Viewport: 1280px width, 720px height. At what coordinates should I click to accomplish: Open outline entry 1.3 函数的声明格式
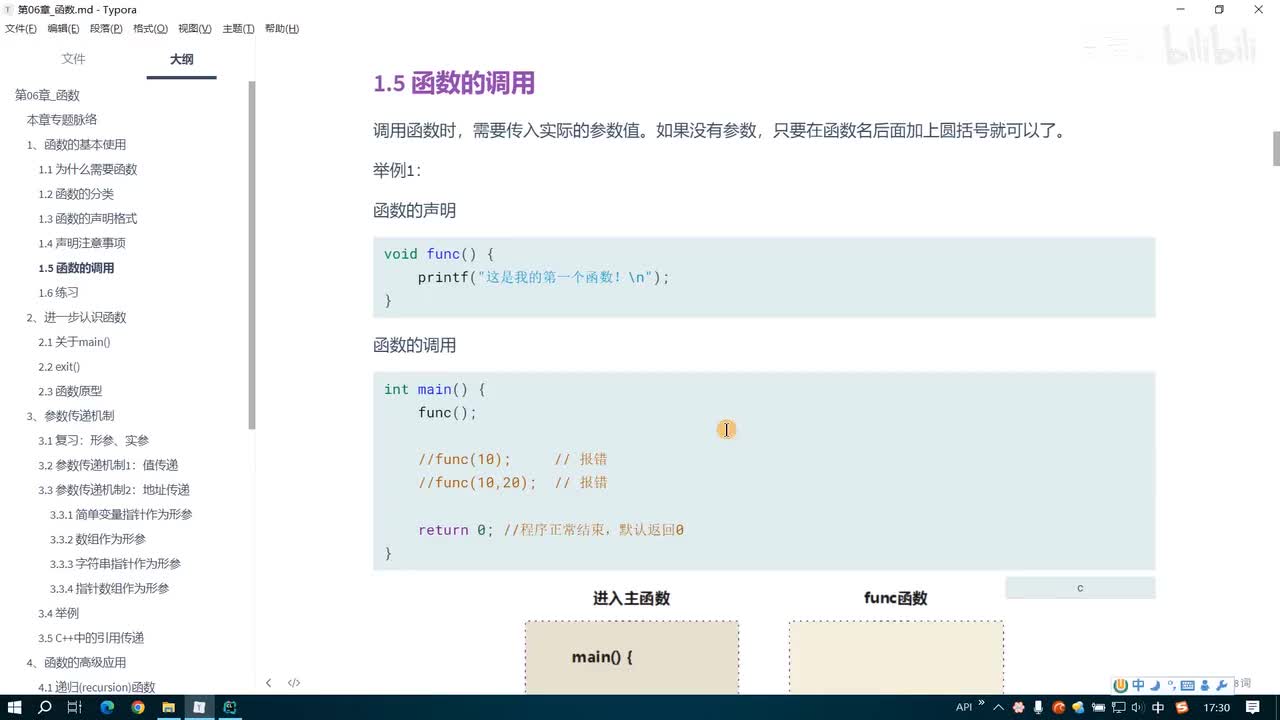[88, 219]
